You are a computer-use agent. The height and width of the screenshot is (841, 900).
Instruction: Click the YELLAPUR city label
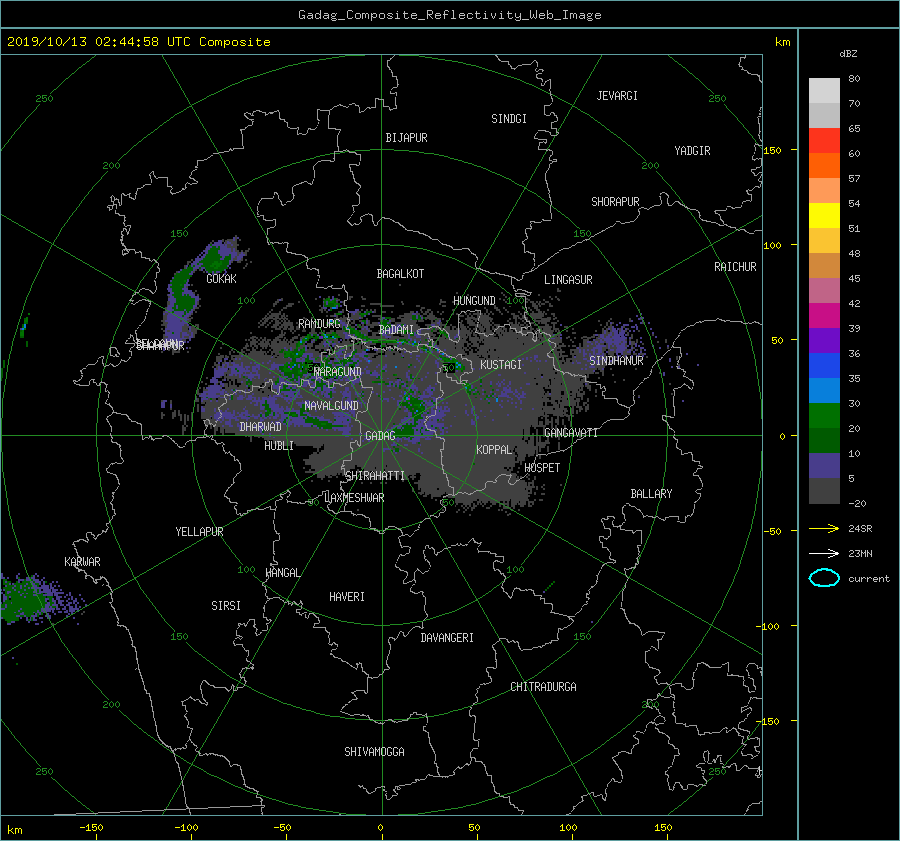[199, 532]
